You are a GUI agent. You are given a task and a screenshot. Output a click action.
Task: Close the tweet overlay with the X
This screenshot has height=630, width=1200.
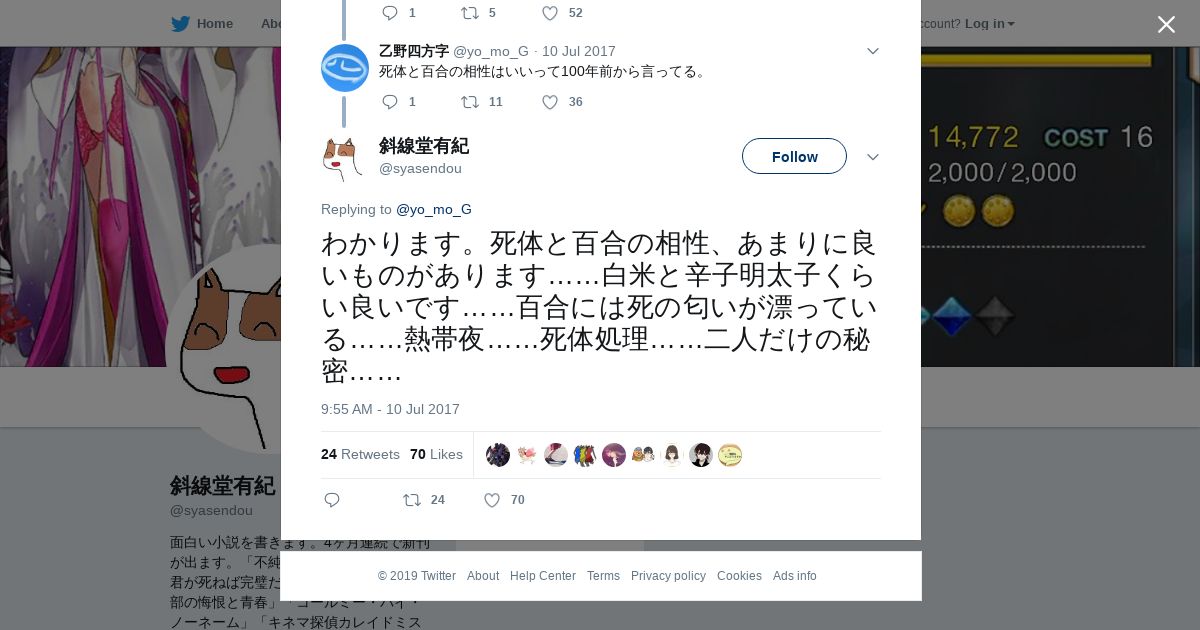point(1166,24)
